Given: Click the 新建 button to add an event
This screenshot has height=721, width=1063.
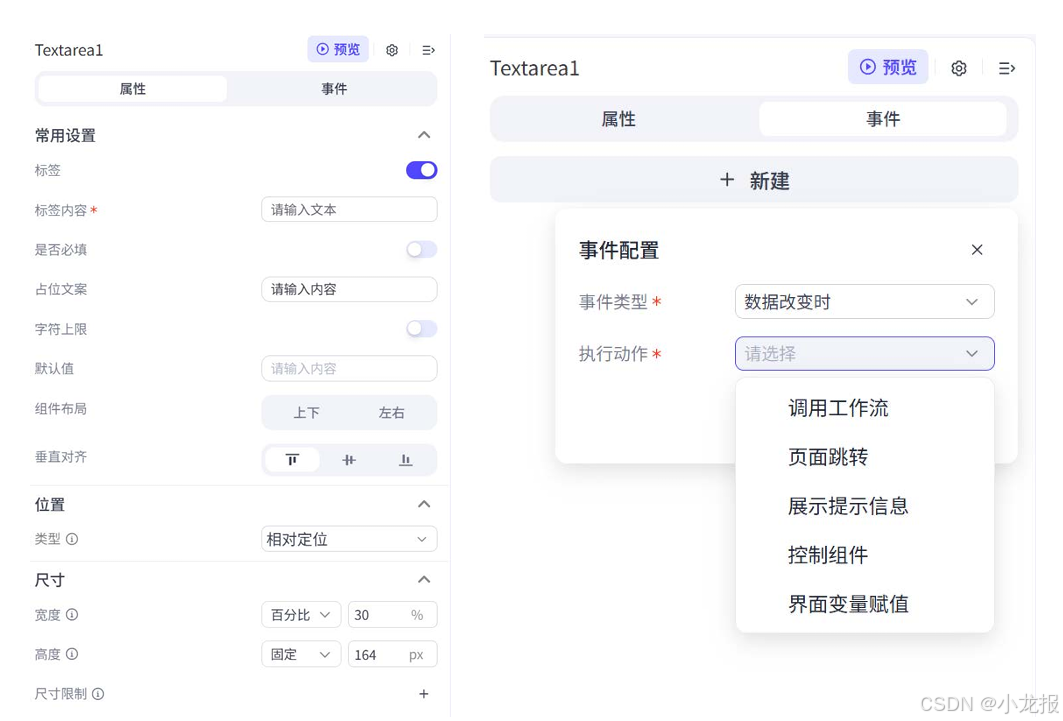Looking at the screenshot, I should [x=753, y=180].
